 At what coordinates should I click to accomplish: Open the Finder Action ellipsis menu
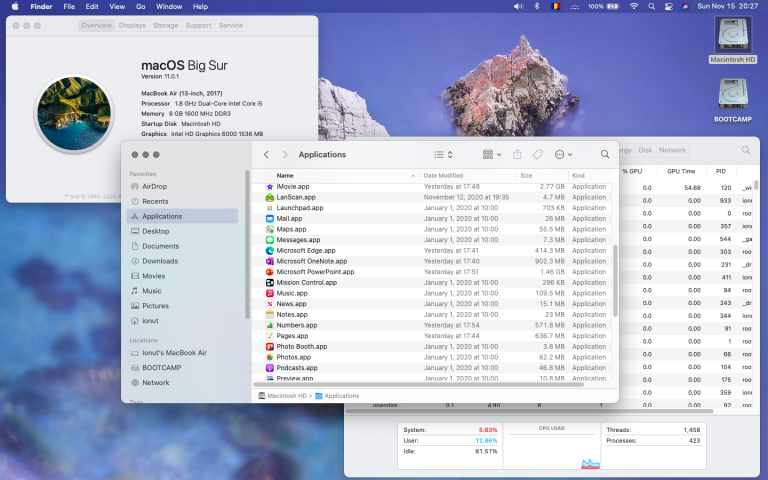(563, 154)
